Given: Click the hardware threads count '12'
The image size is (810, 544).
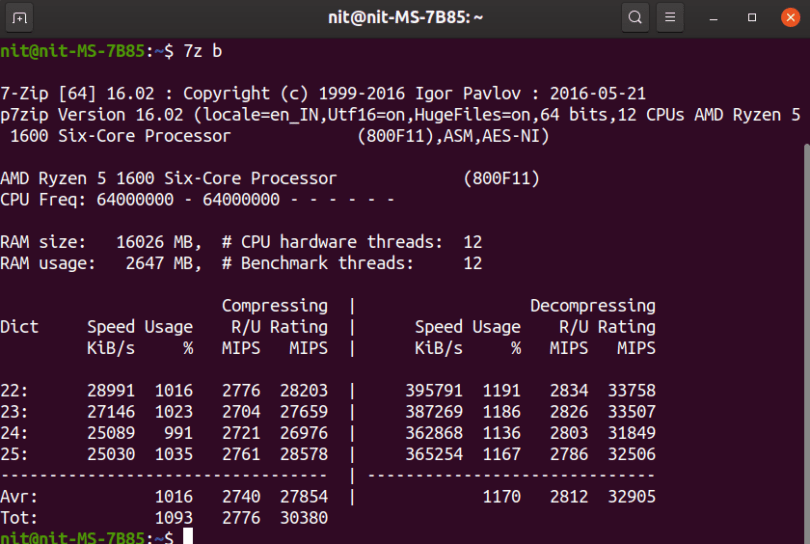Looking at the screenshot, I should pos(472,242).
